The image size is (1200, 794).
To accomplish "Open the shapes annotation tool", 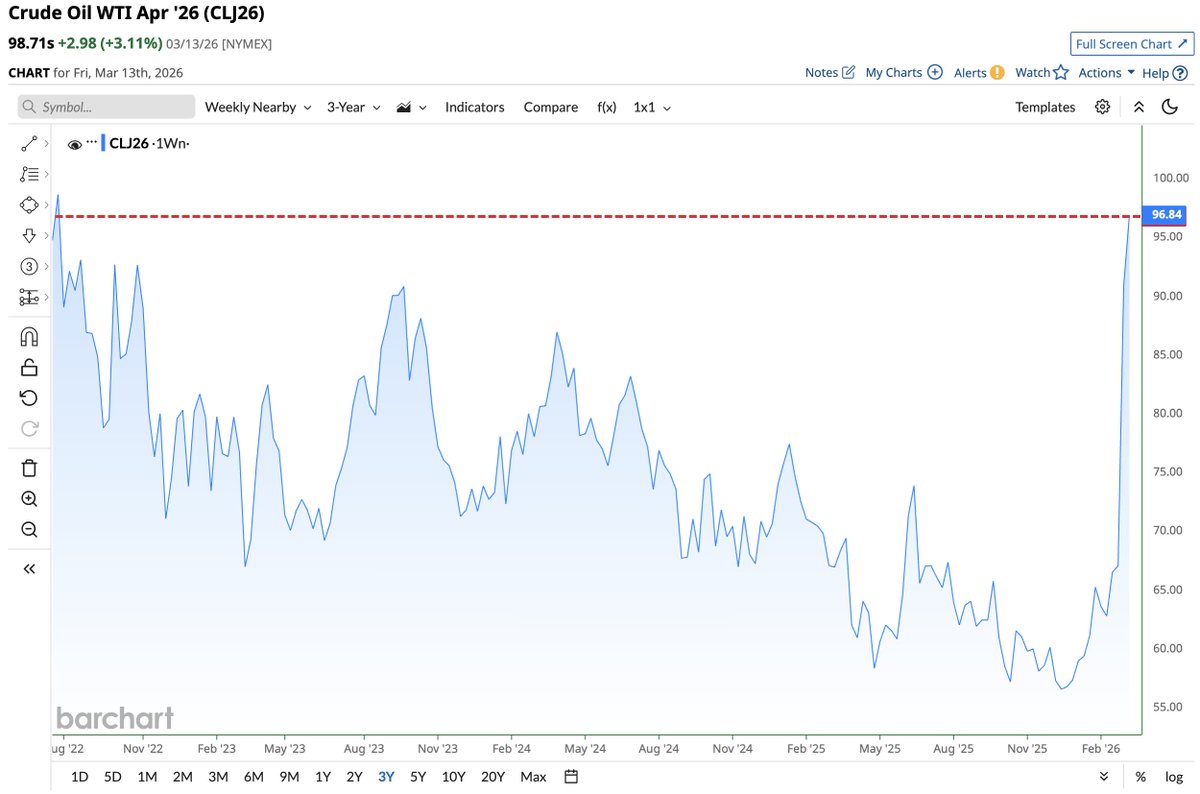I will tap(29, 204).
